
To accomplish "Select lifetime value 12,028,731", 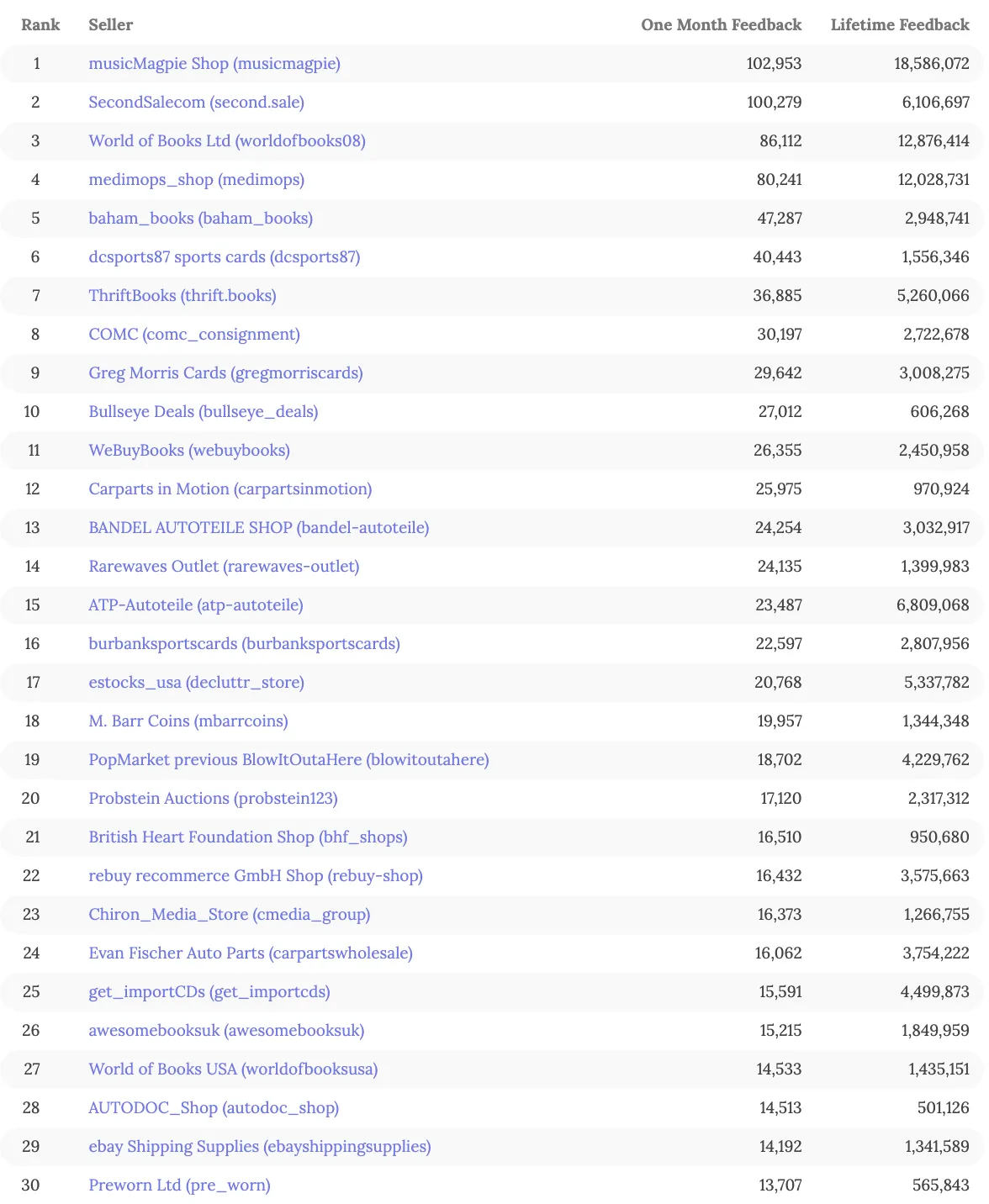I will tap(933, 180).
